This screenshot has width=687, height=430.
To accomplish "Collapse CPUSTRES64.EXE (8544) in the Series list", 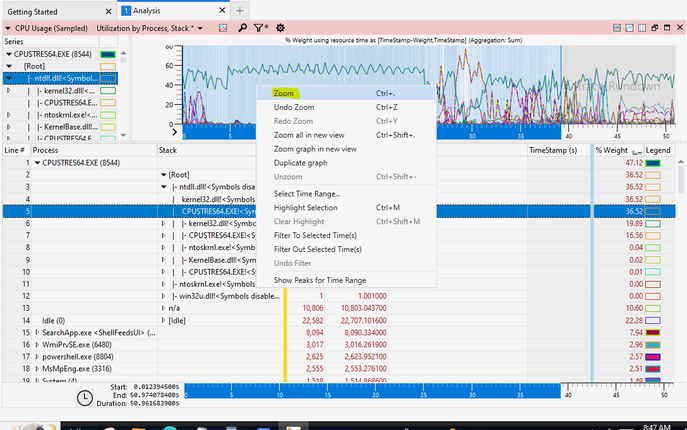I will click(9, 54).
